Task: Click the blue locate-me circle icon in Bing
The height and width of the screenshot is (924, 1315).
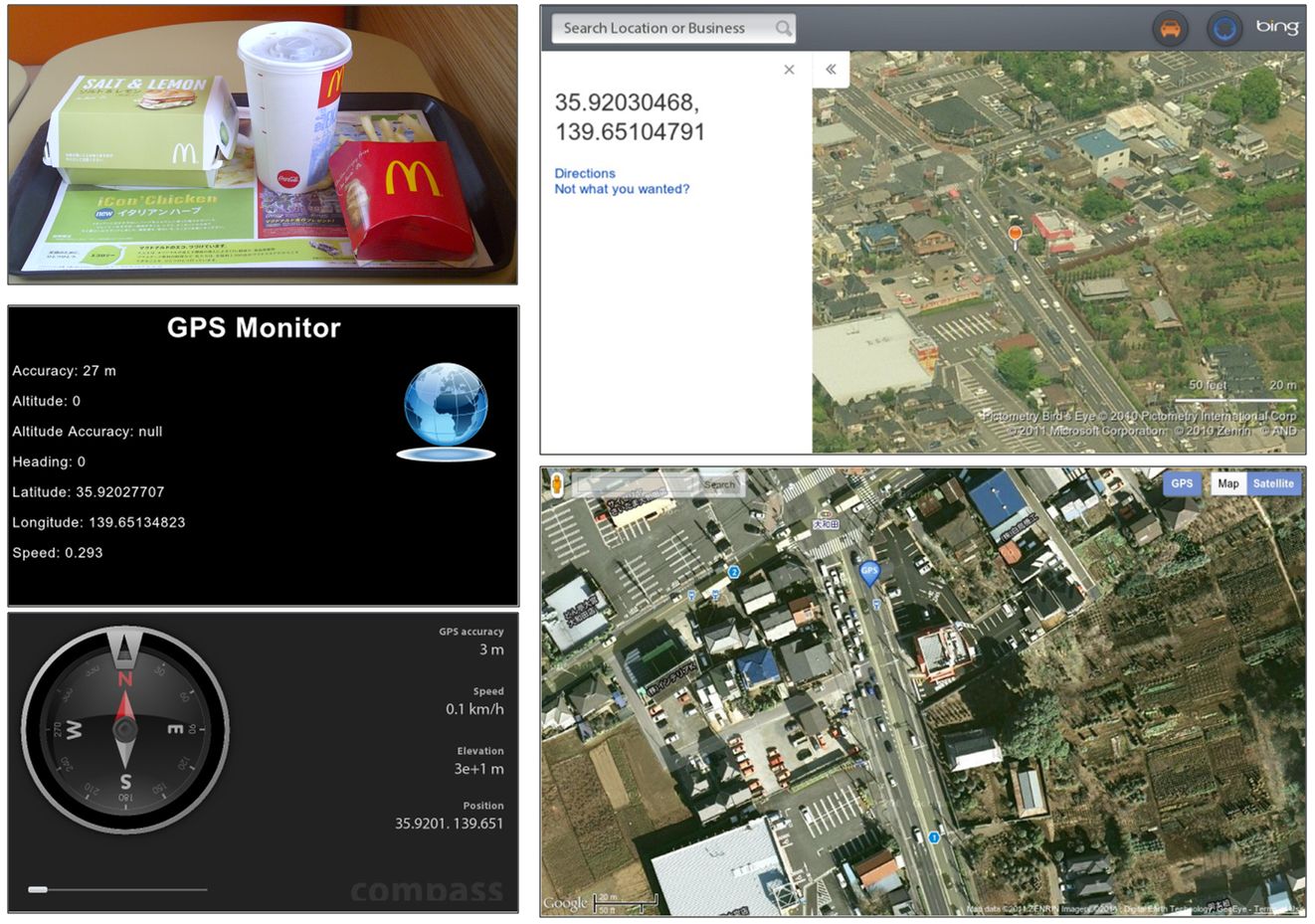Action: pyautogui.click(x=1224, y=28)
